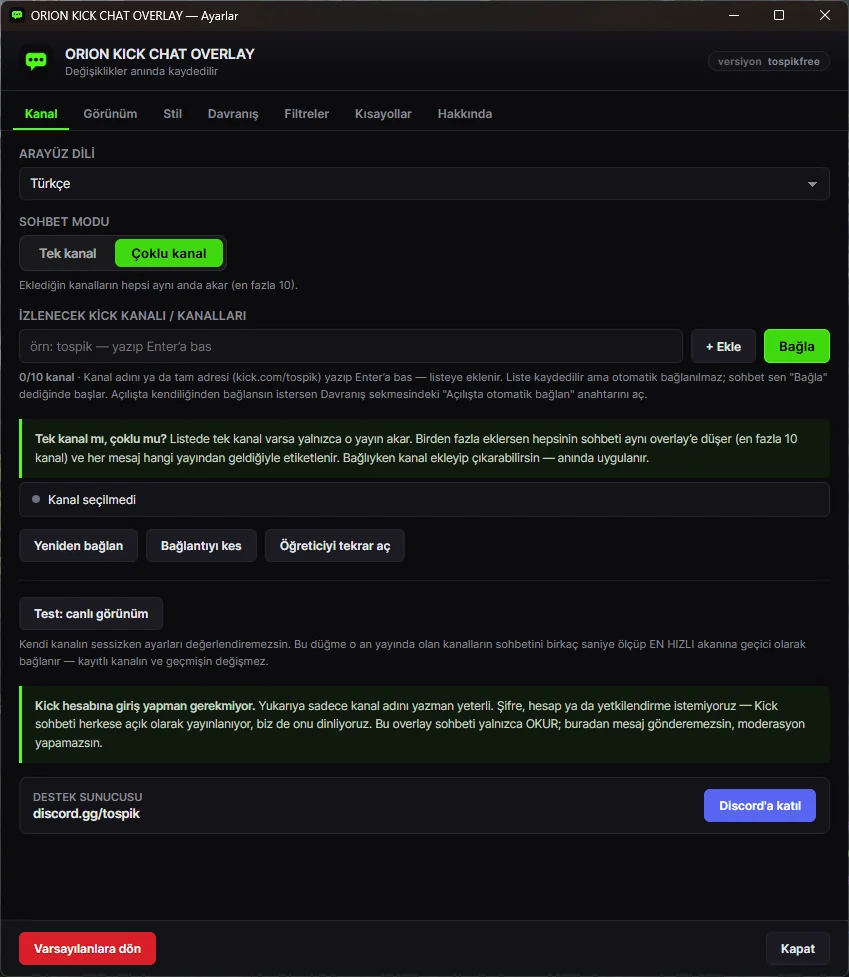The height and width of the screenshot is (977, 849).
Task: Click the gray status dot beside Kanal seçilmedi
Action: pyautogui.click(x=36, y=499)
